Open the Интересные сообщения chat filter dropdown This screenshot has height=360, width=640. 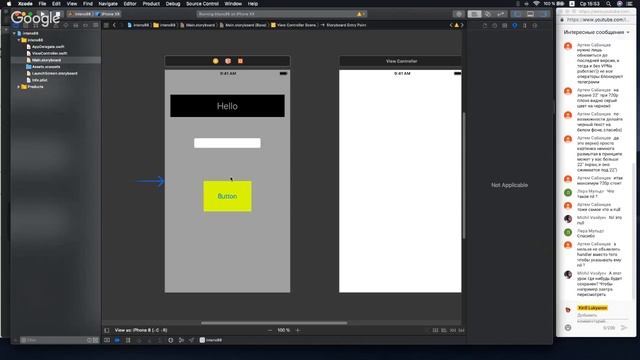click(596, 32)
